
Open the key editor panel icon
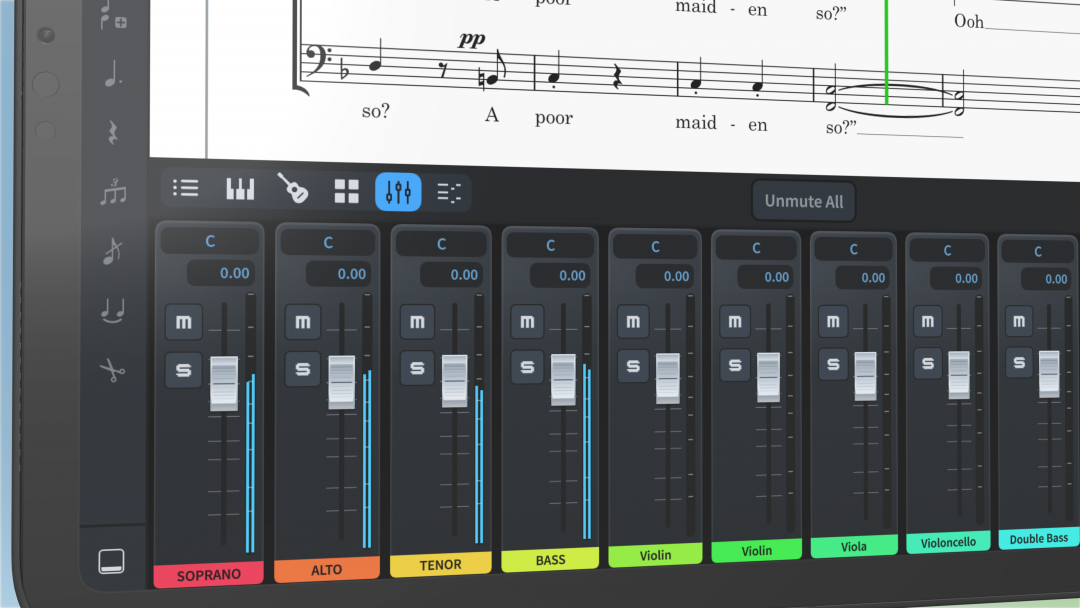449,193
